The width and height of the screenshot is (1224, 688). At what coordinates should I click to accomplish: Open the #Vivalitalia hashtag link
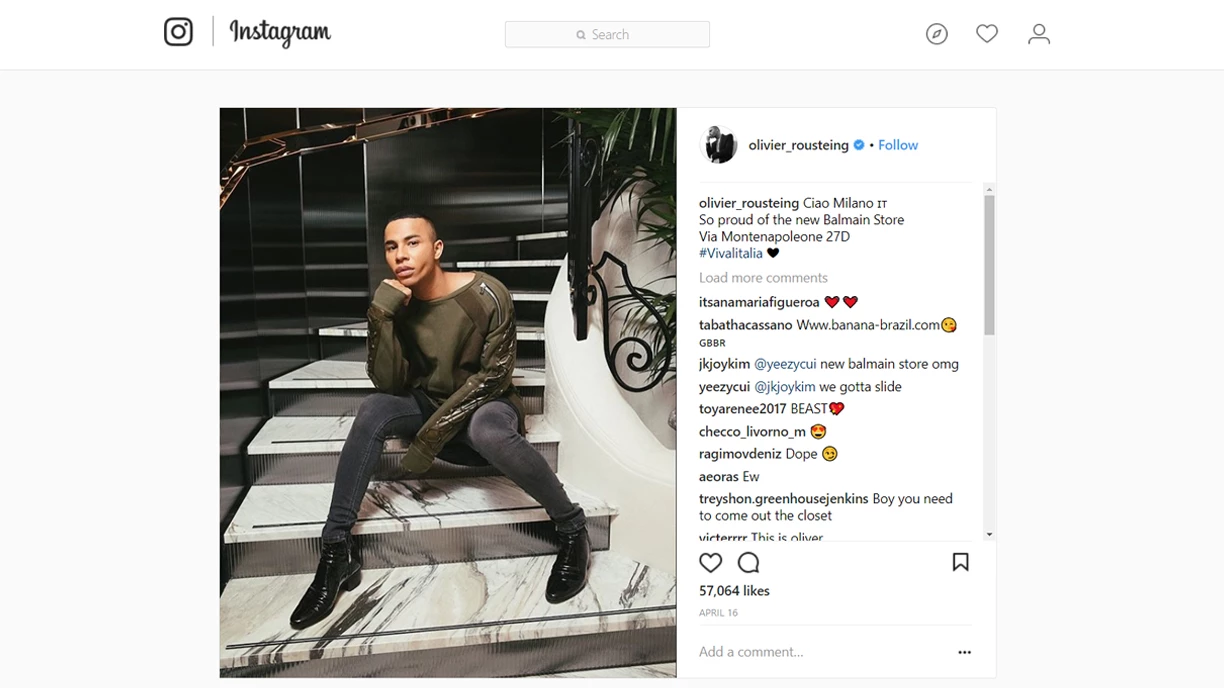coord(731,253)
